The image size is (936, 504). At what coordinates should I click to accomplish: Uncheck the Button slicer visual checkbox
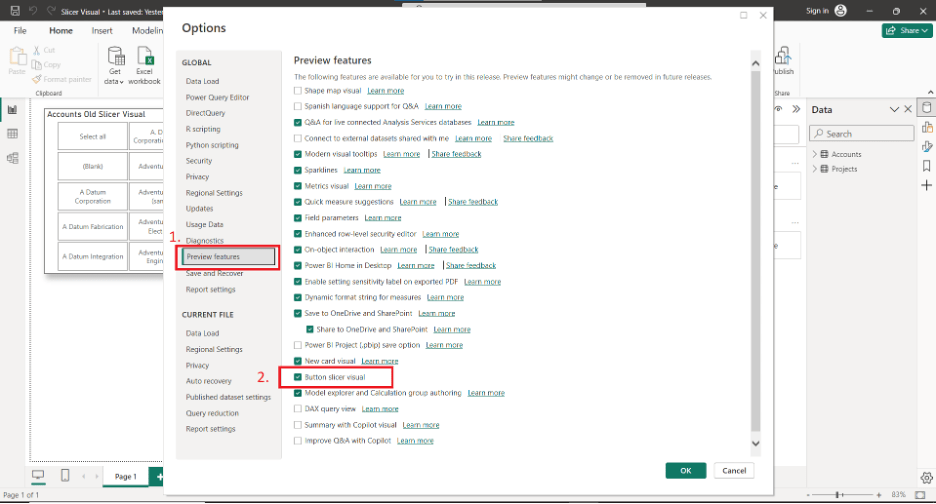pos(298,377)
